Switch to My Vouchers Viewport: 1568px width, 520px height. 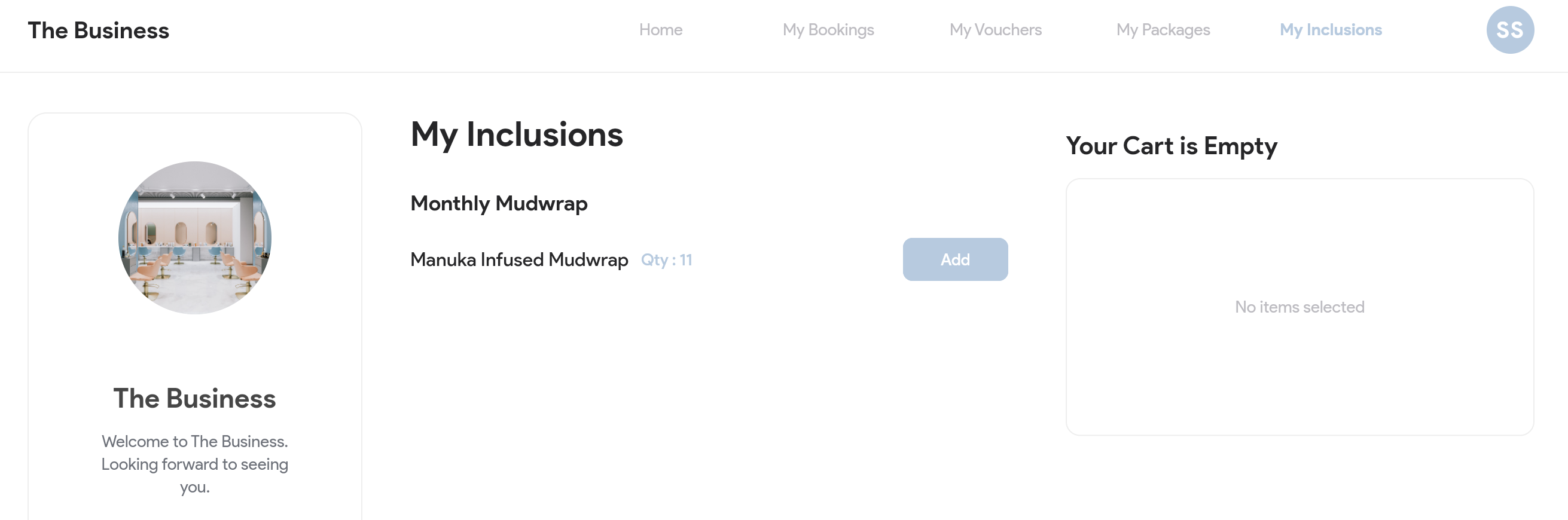click(995, 30)
